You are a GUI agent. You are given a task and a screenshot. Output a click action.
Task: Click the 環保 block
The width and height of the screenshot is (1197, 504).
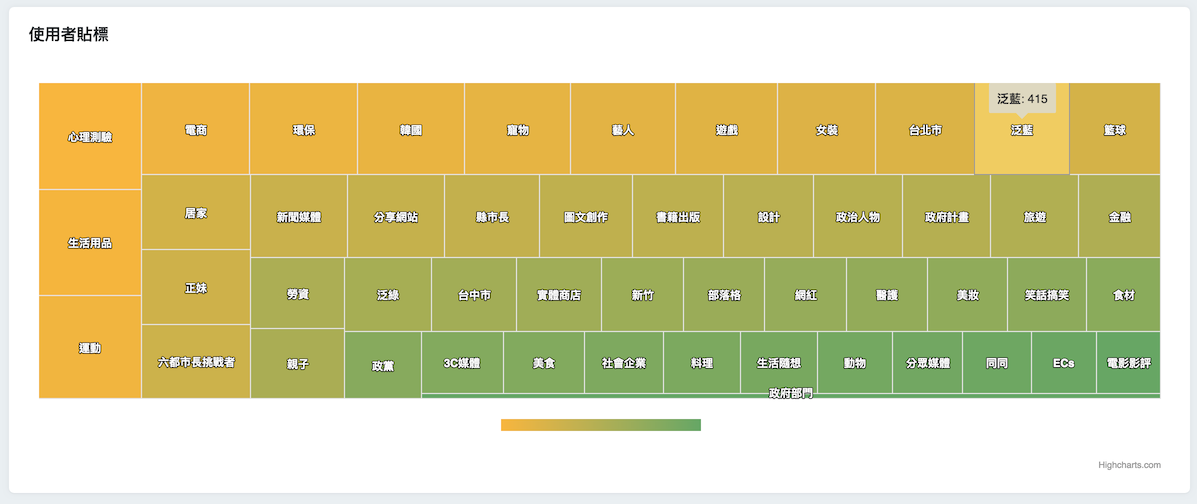click(x=304, y=130)
